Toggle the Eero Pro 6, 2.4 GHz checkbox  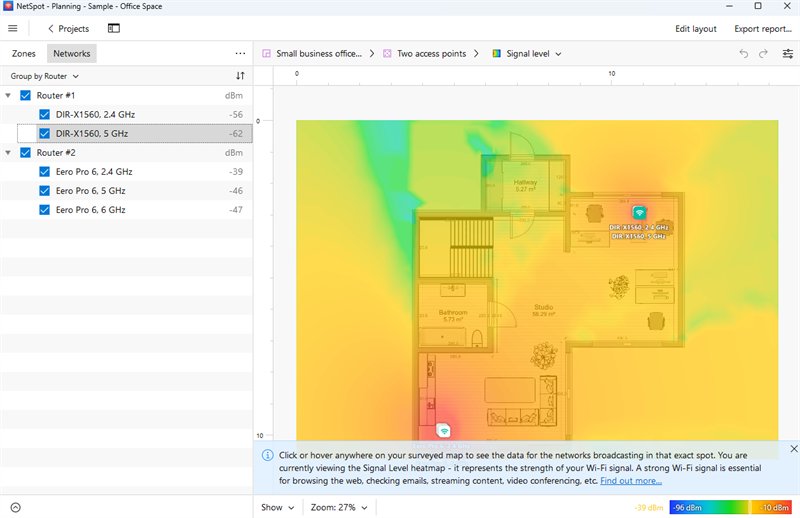point(44,172)
